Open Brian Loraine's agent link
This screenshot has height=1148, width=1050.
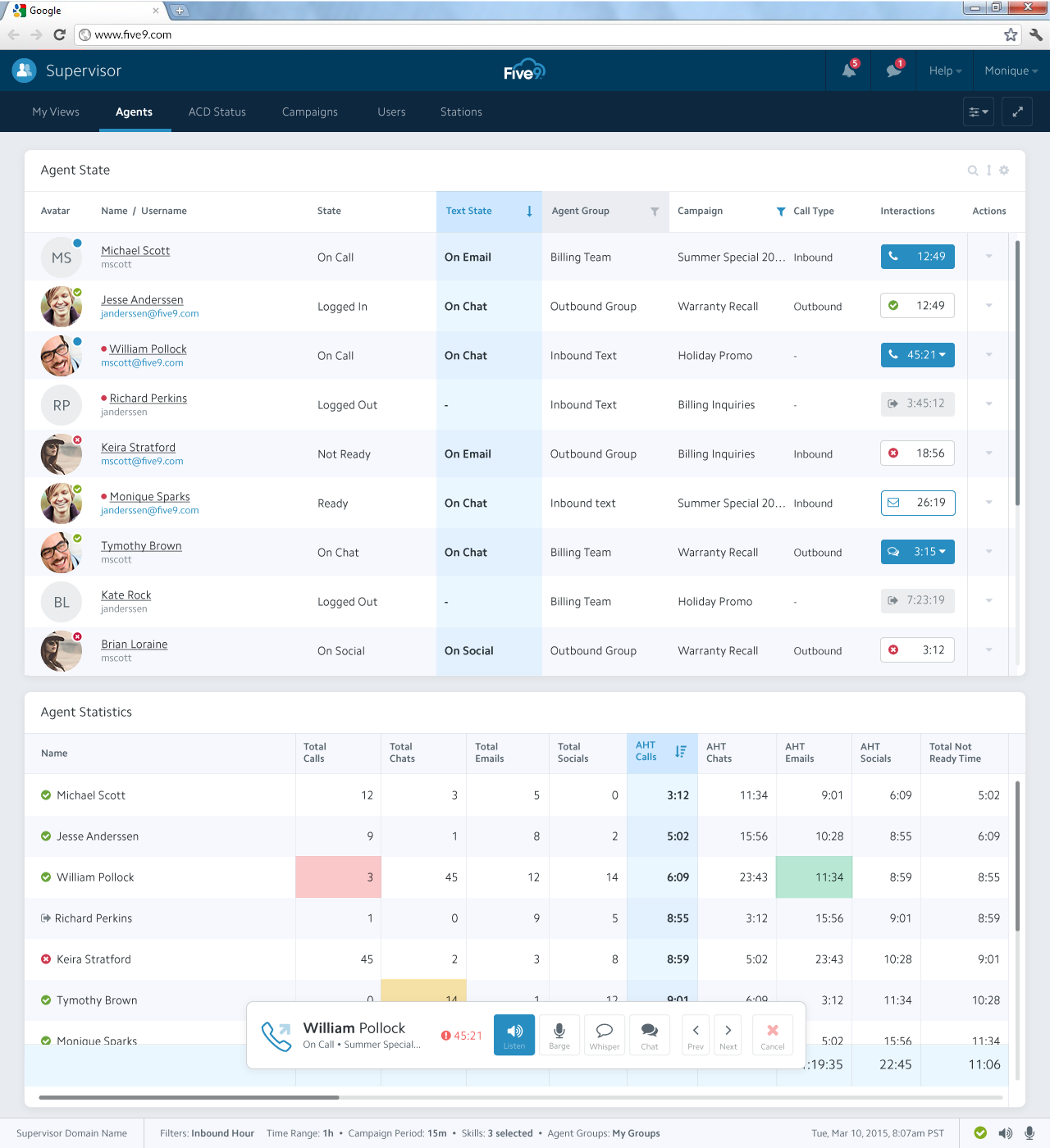point(134,645)
